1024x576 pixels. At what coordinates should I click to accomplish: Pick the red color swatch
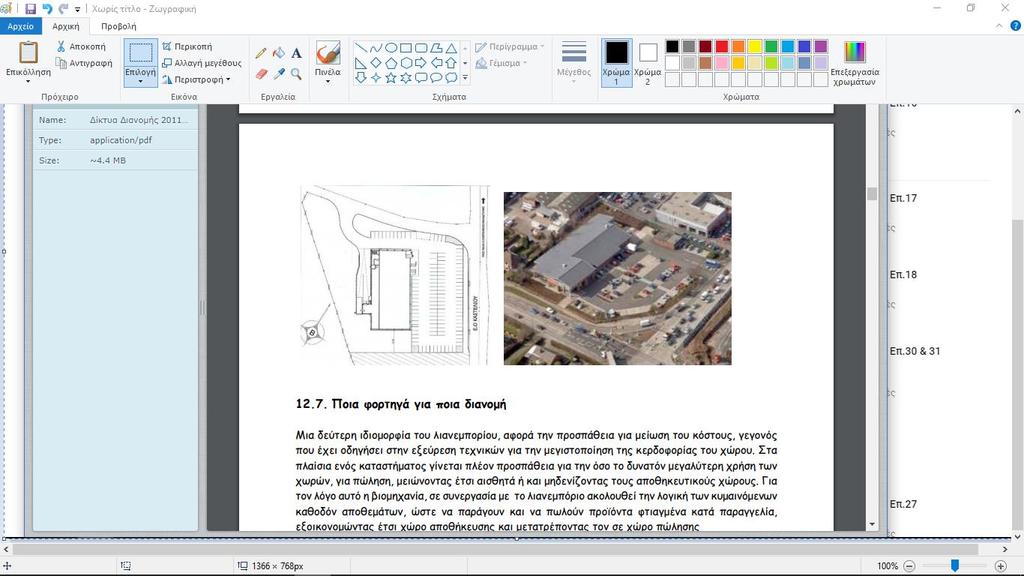coord(722,46)
